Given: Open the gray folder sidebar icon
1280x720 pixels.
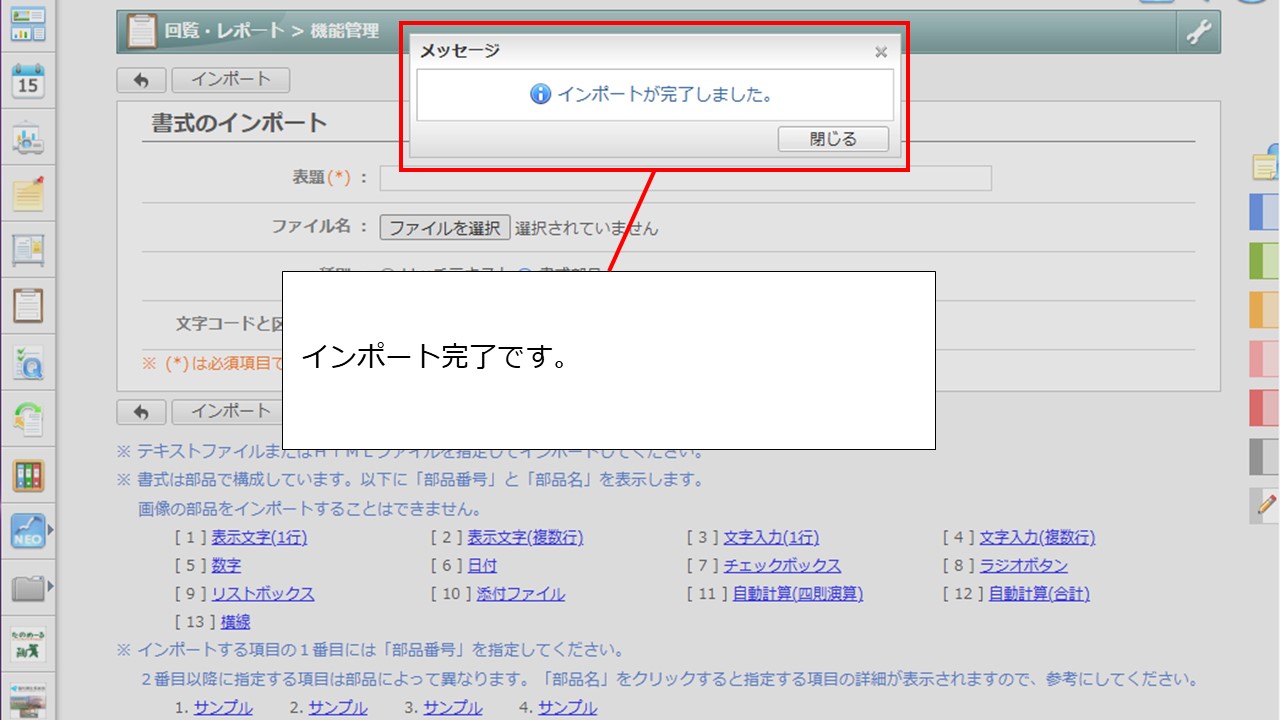Looking at the screenshot, I should coord(28,587).
